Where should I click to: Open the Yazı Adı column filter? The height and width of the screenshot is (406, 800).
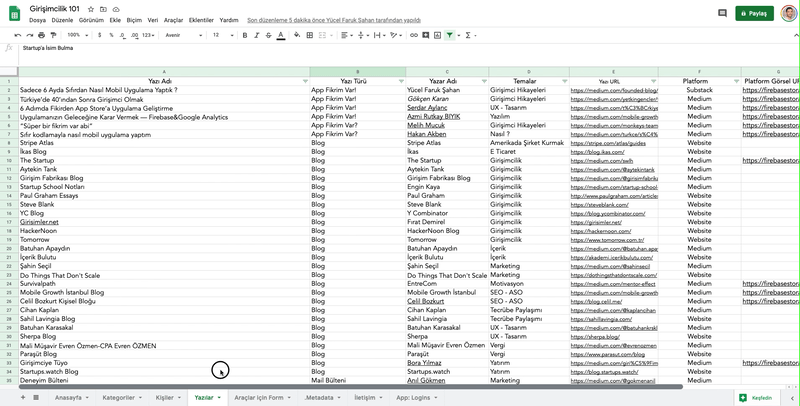(x=305, y=82)
